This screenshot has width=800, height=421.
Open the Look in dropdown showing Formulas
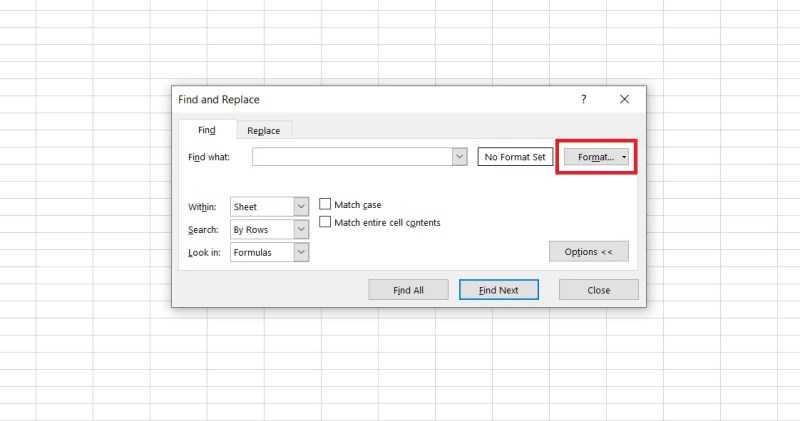(x=269, y=252)
